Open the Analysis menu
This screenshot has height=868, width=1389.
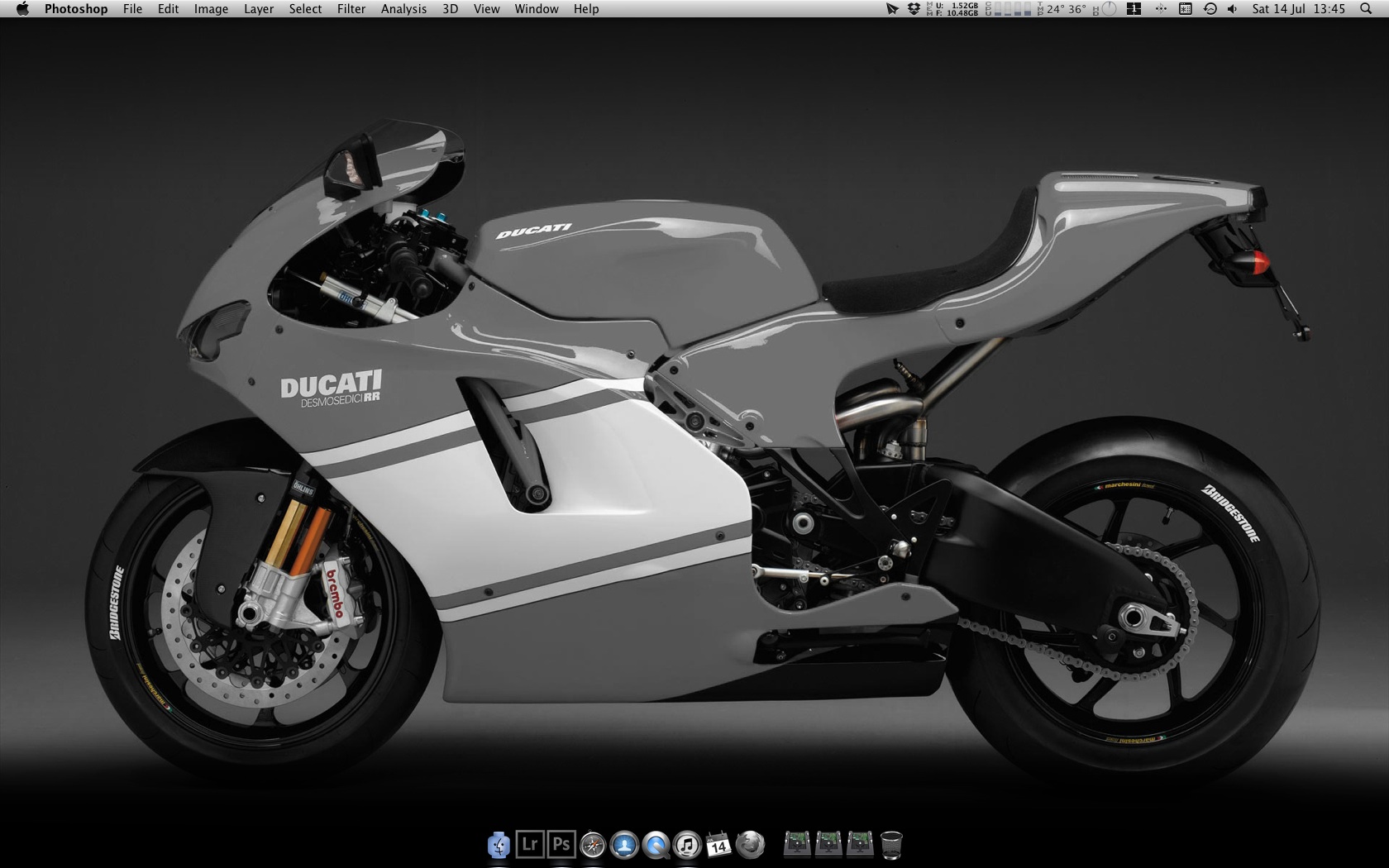coord(403,9)
